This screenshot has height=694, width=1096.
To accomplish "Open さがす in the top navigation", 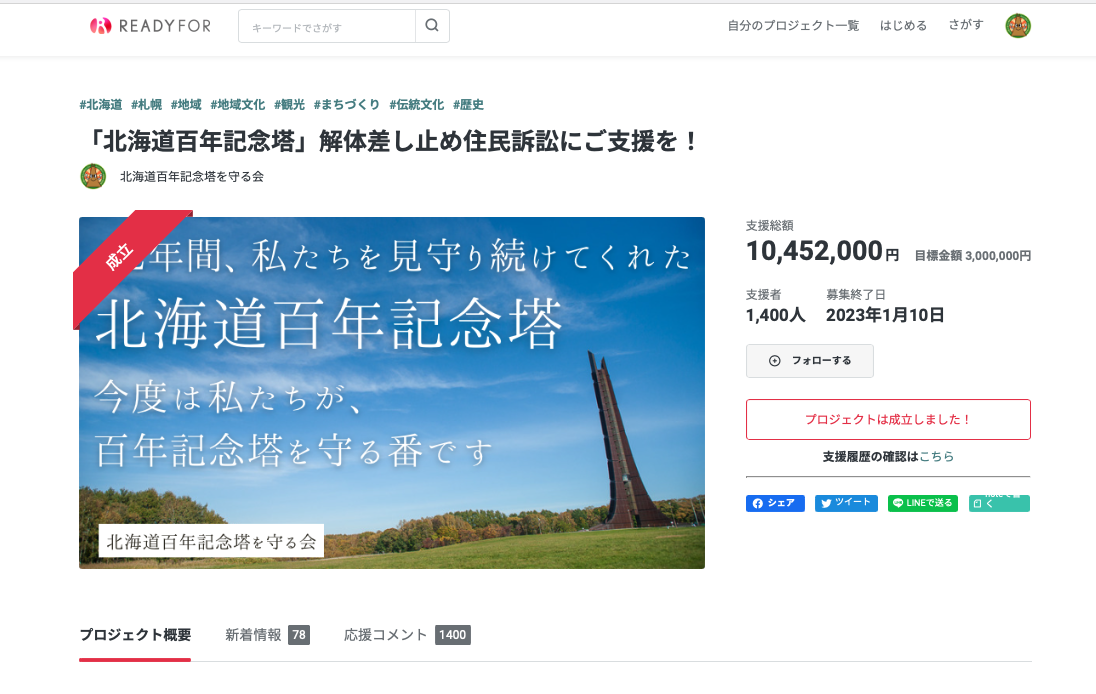I will (x=966, y=26).
